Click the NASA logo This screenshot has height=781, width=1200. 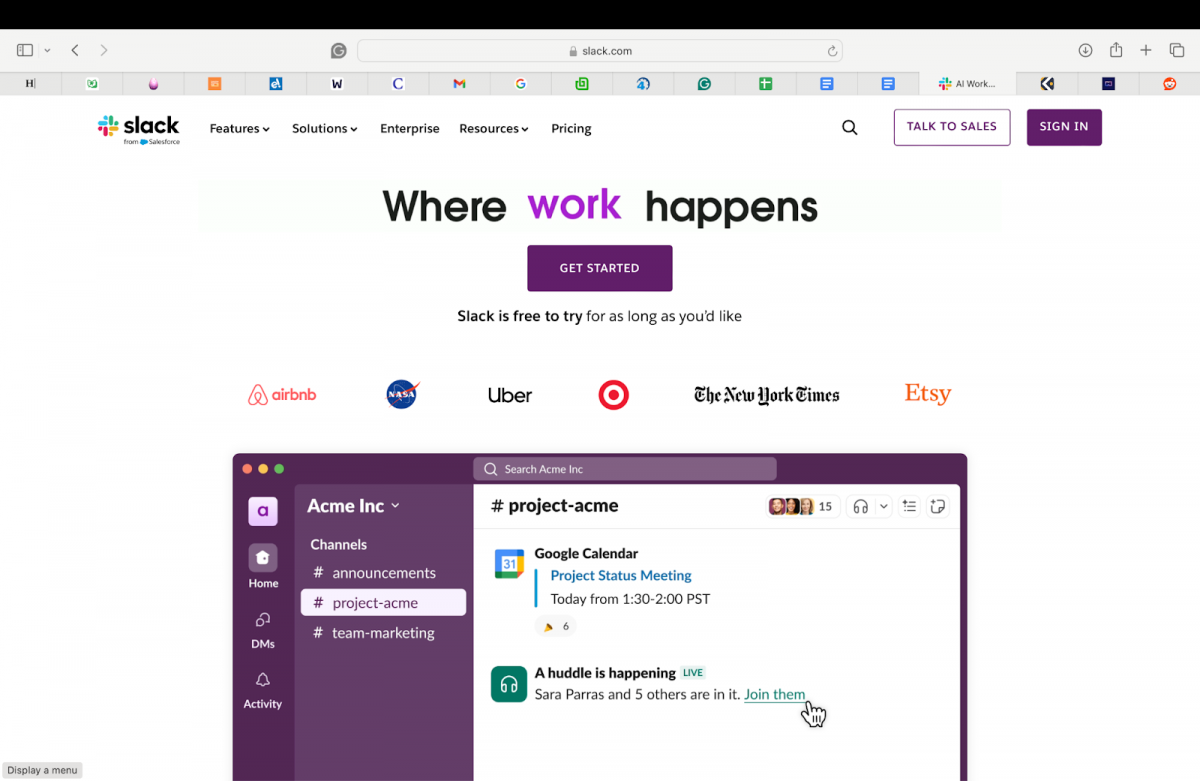pyautogui.click(x=402, y=395)
